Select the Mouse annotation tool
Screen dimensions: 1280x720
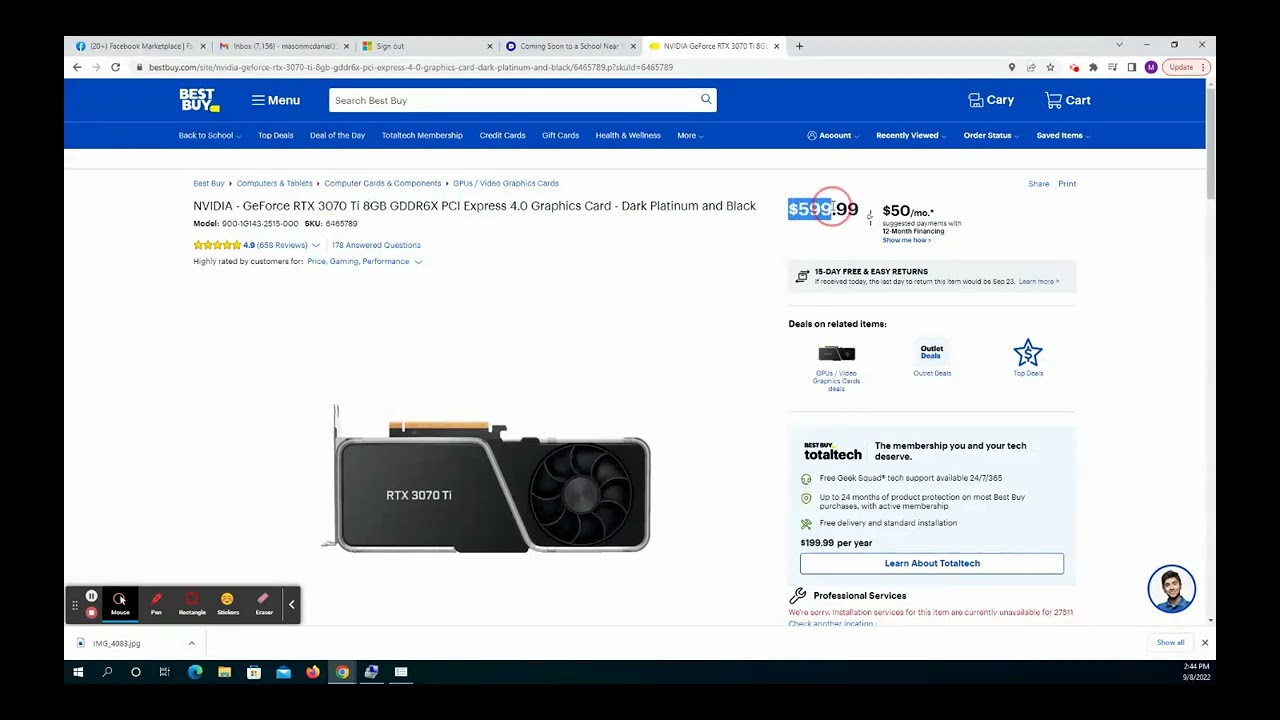tap(120, 604)
